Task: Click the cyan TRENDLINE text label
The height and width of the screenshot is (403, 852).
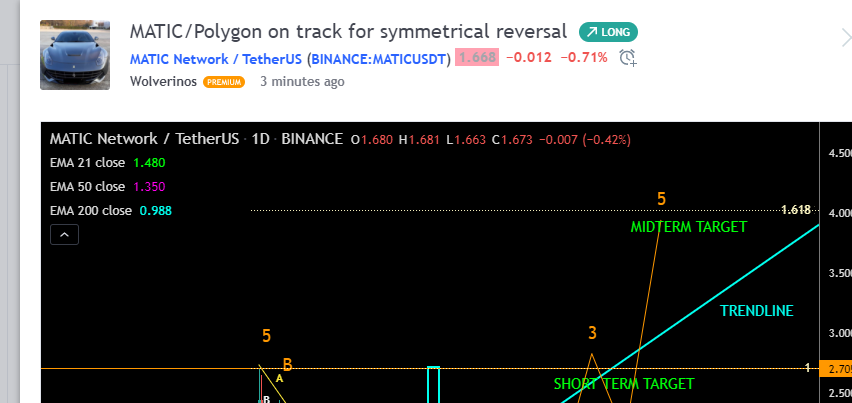Action: point(756,311)
